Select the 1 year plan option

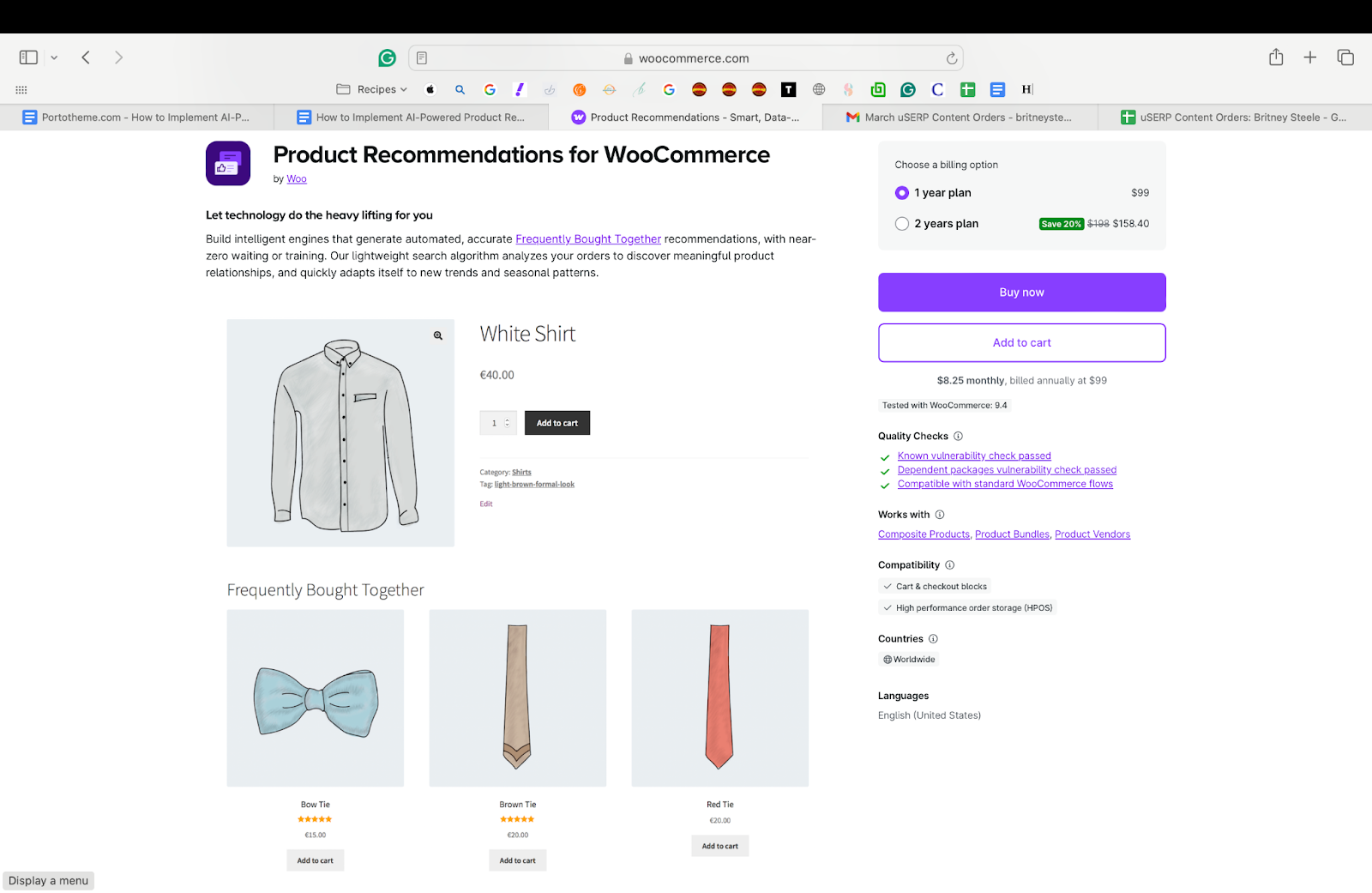902,193
